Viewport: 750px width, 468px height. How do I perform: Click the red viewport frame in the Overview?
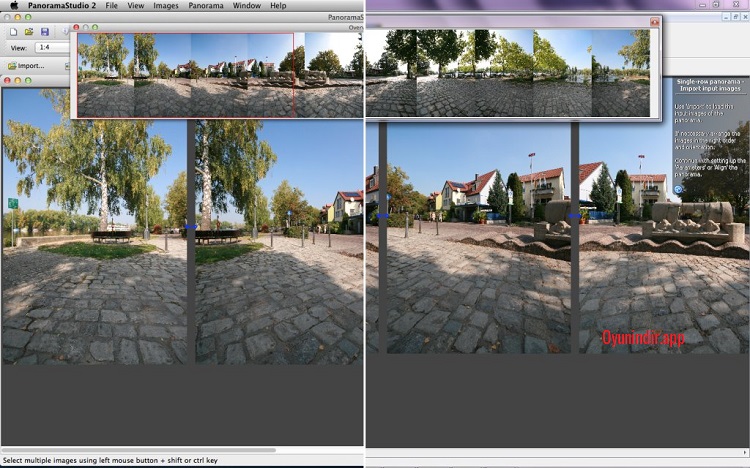pyautogui.click(x=186, y=75)
